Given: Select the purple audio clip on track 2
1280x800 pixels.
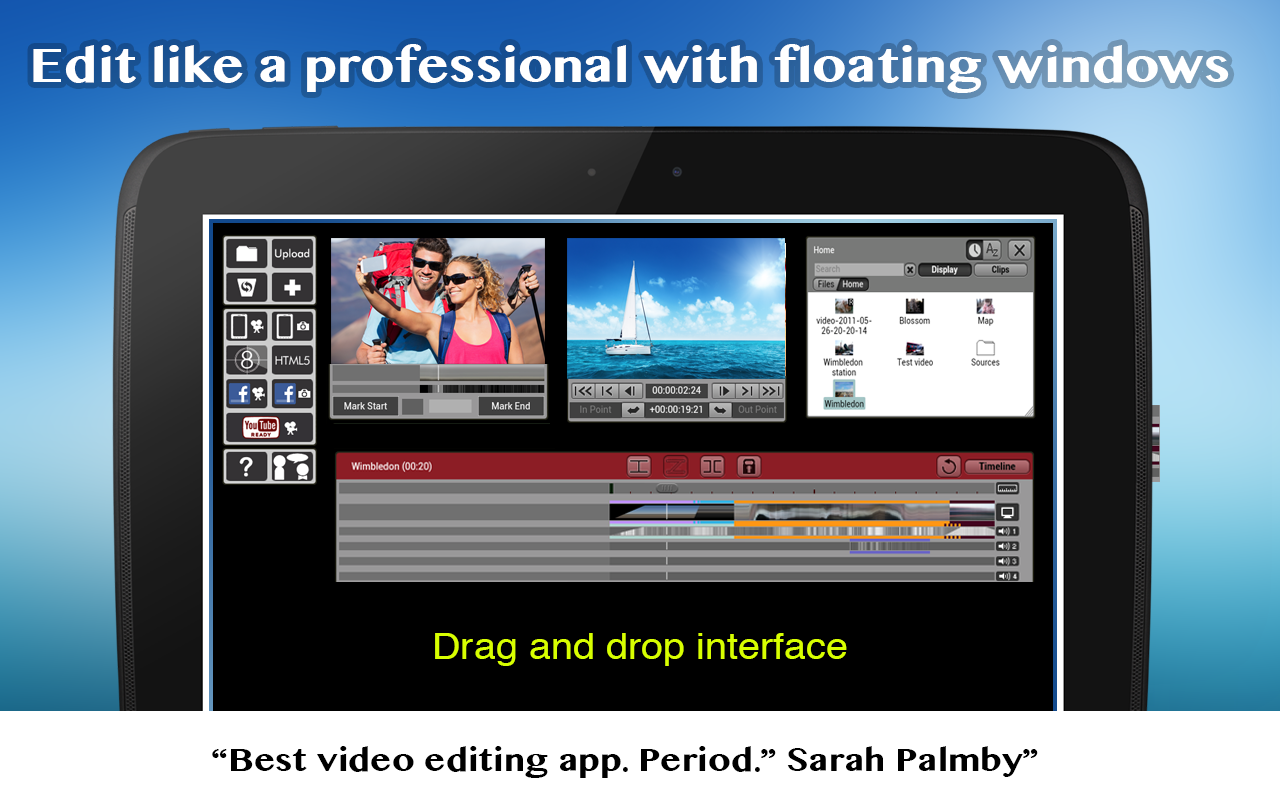Looking at the screenshot, I should tap(889, 547).
